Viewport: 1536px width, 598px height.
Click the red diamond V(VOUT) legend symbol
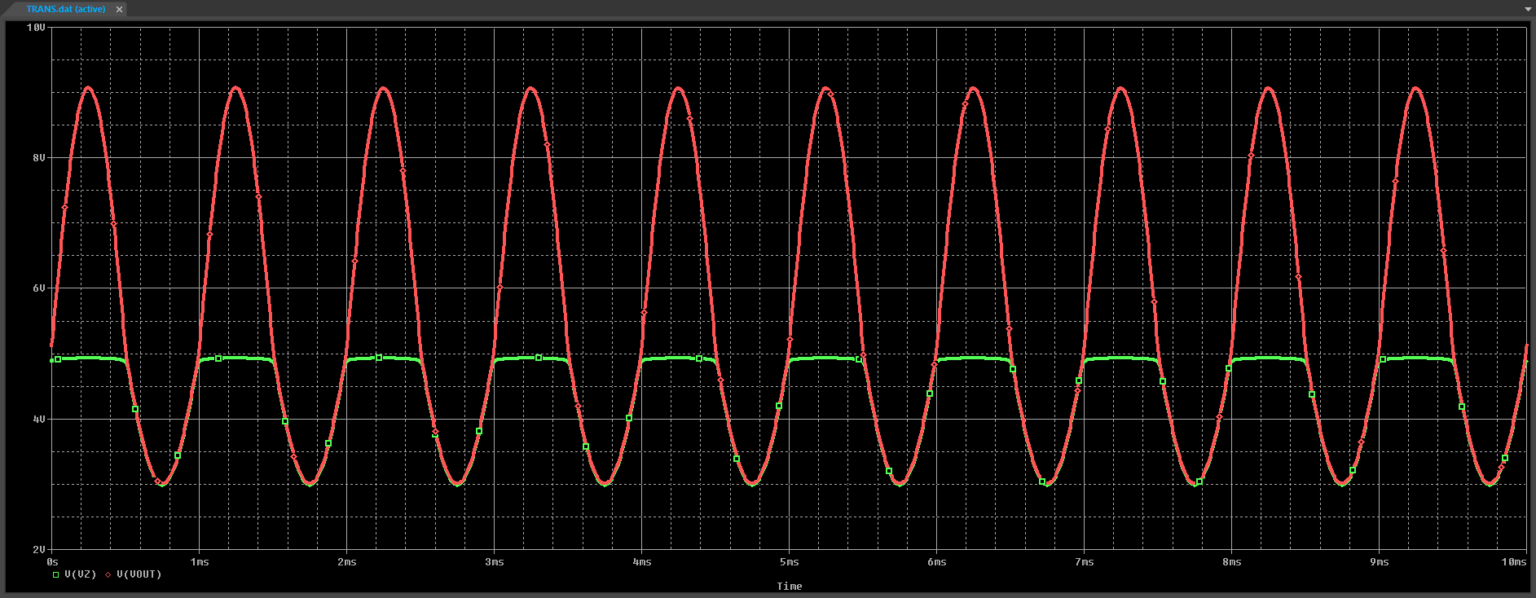point(108,575)
